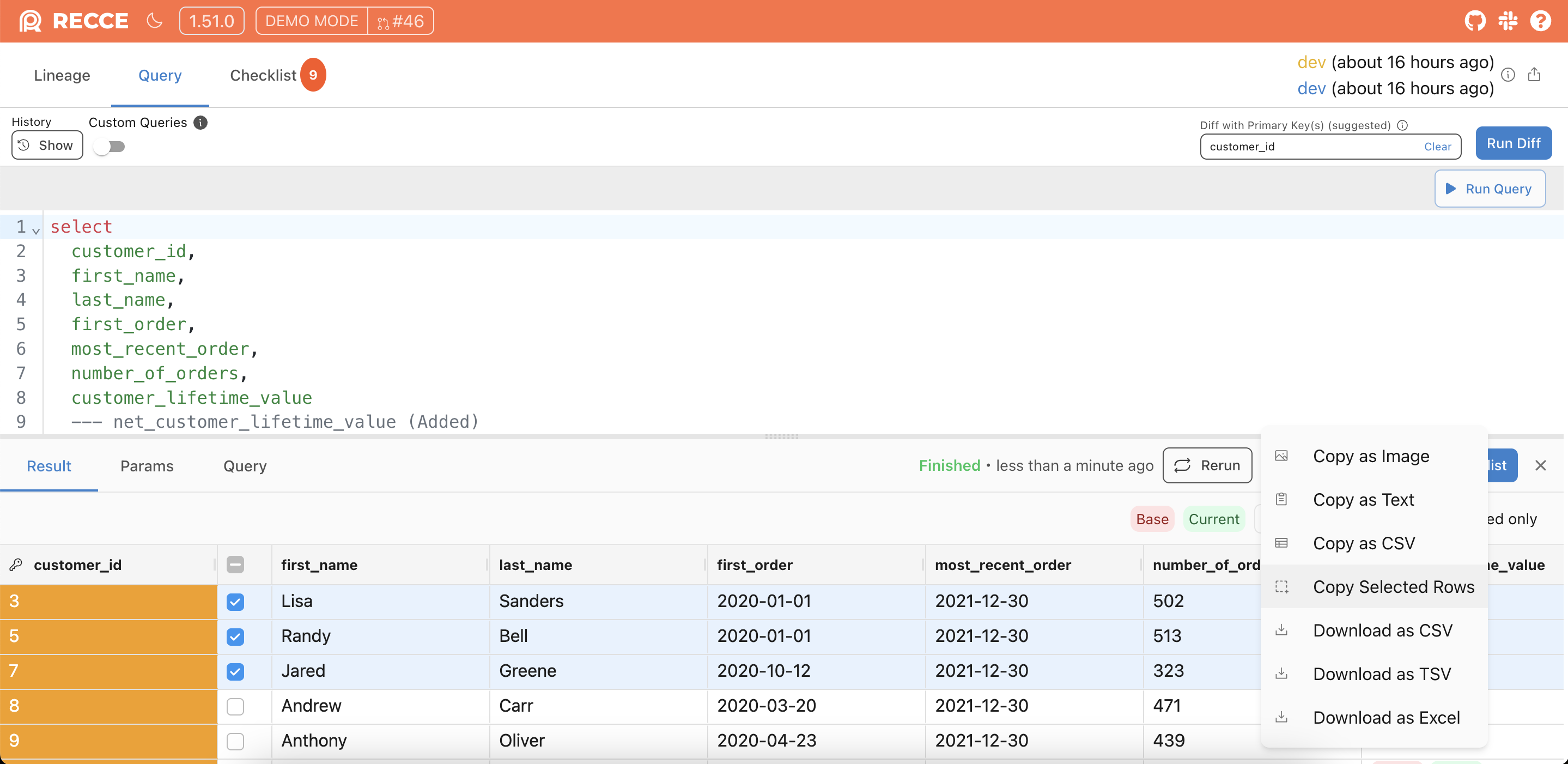Viewport: 1568px width, 764px height.
Task: Click the pull request #46 badge
Action: pyautogui.click(x=400, y=21)
